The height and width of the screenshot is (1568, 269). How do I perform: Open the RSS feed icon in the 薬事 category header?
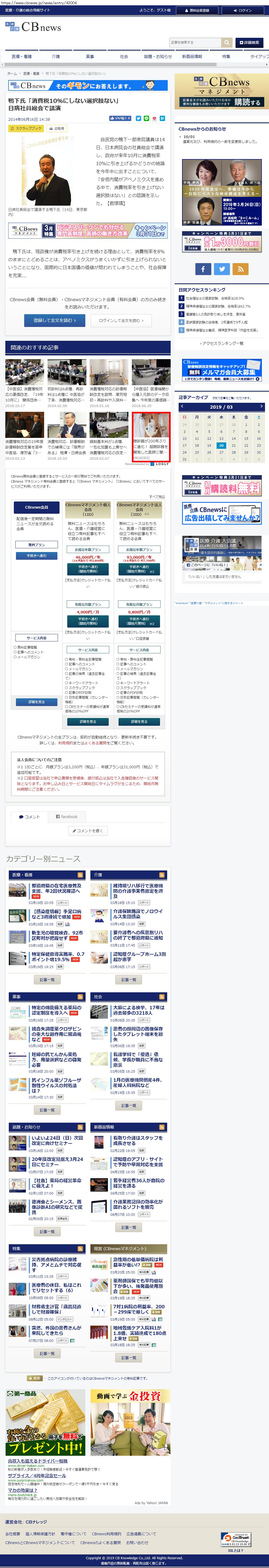(x=80, y=997)
